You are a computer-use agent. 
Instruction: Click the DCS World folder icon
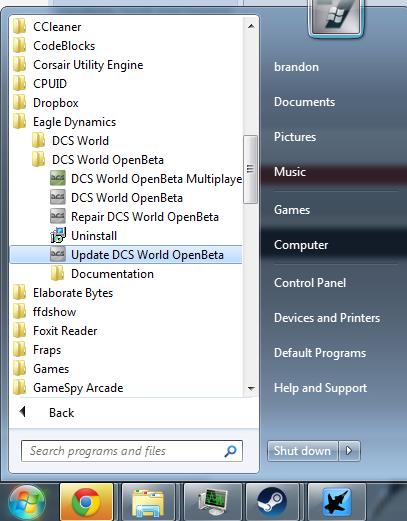click(x=38, y=141)
